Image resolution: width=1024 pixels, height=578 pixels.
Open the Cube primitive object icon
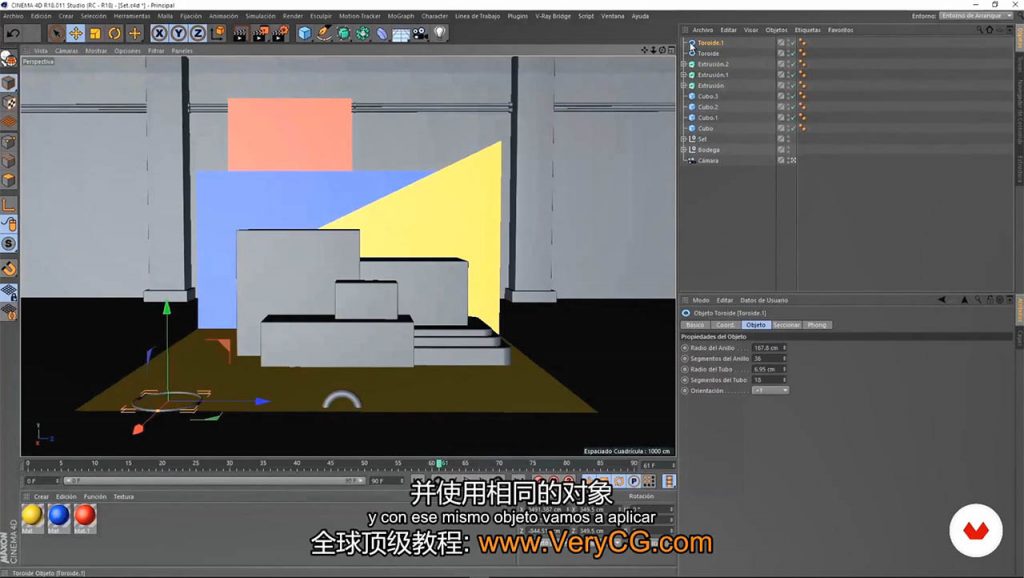coord(305,33)
